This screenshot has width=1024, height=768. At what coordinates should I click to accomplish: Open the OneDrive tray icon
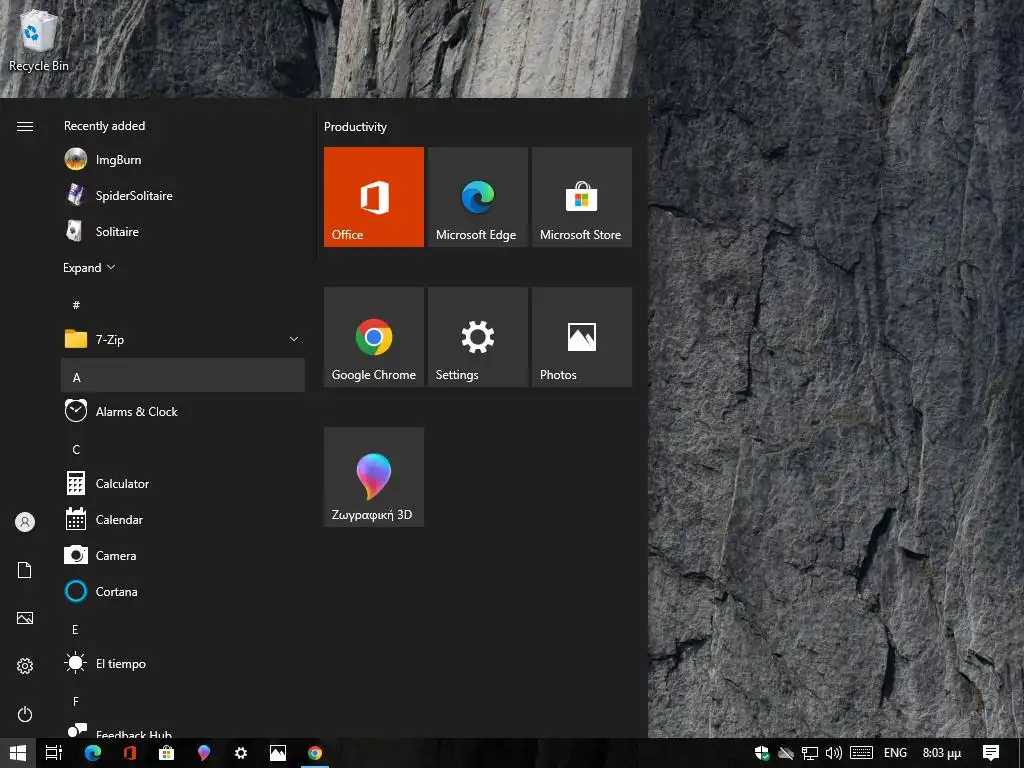[786, 753]
